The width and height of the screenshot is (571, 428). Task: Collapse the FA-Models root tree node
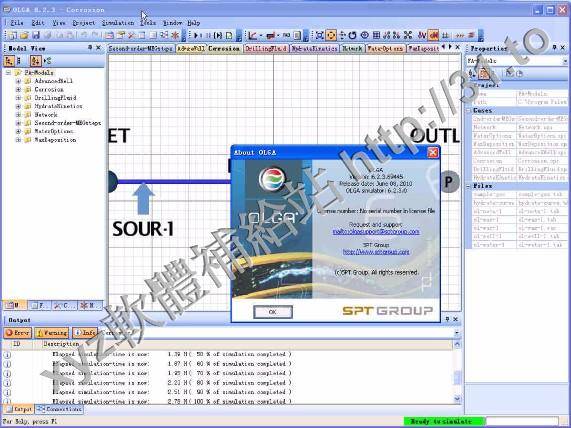[8, 72]
